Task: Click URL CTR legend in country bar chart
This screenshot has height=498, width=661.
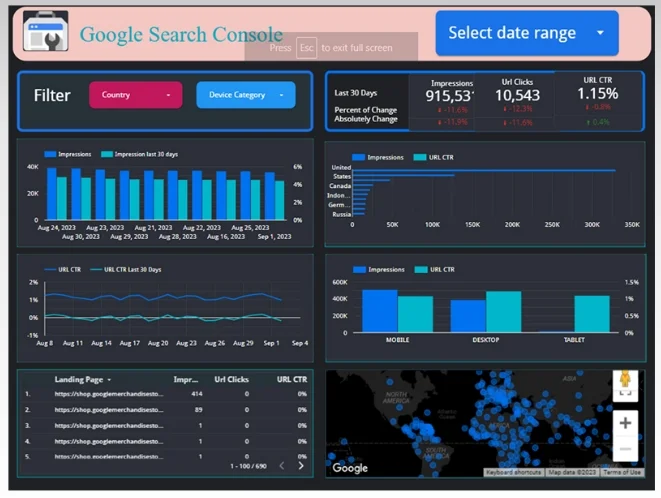Action: [x=434, y=157]
